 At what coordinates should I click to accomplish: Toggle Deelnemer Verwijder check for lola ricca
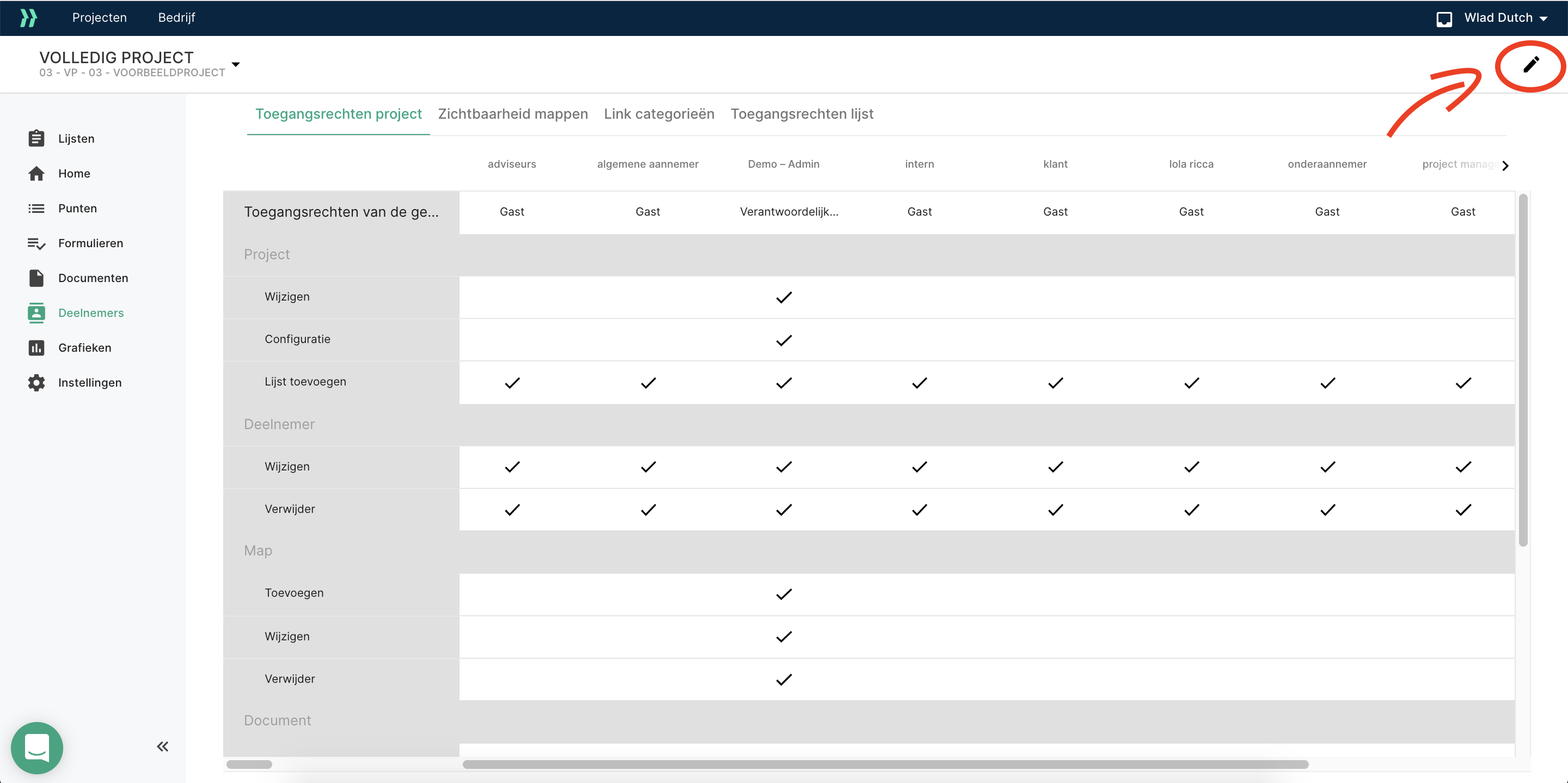click(1192, 510)
